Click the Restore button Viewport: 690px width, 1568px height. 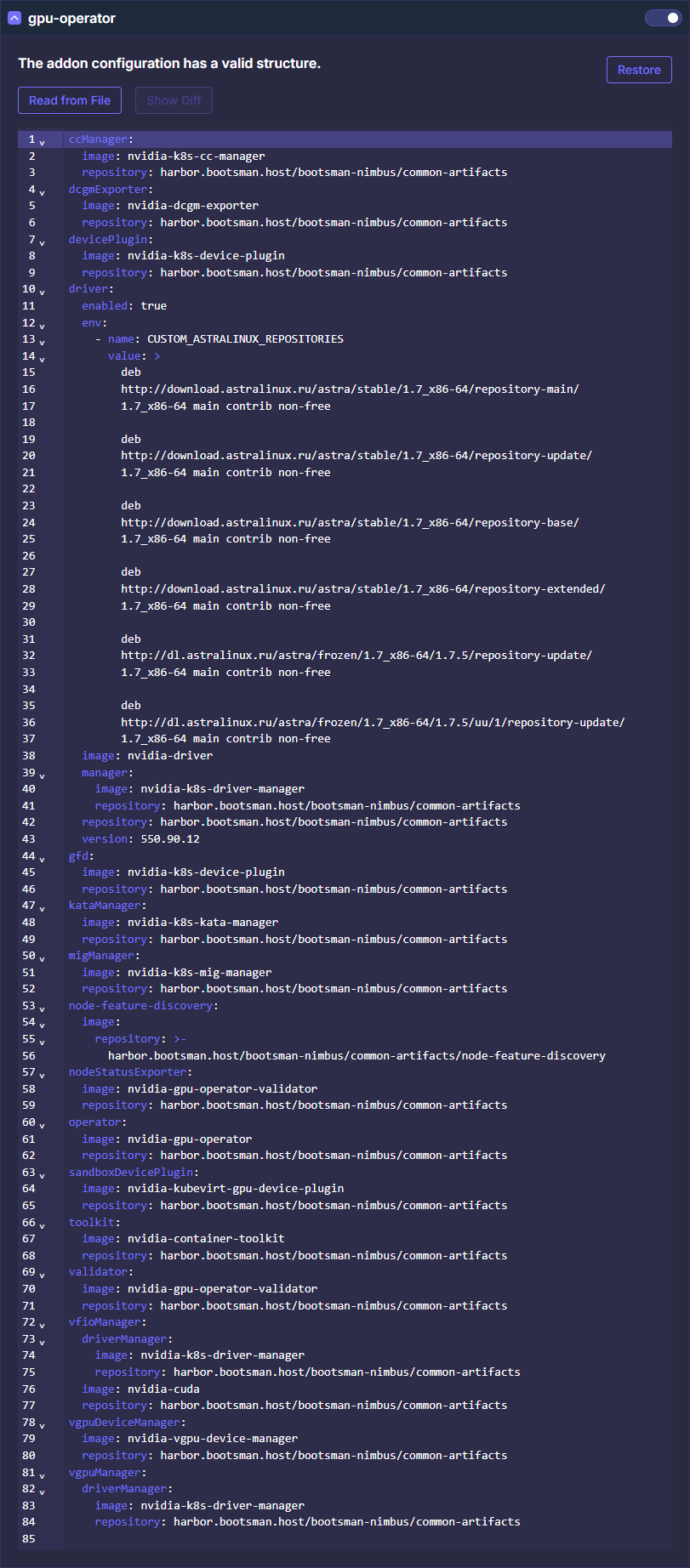pos(639,70)
